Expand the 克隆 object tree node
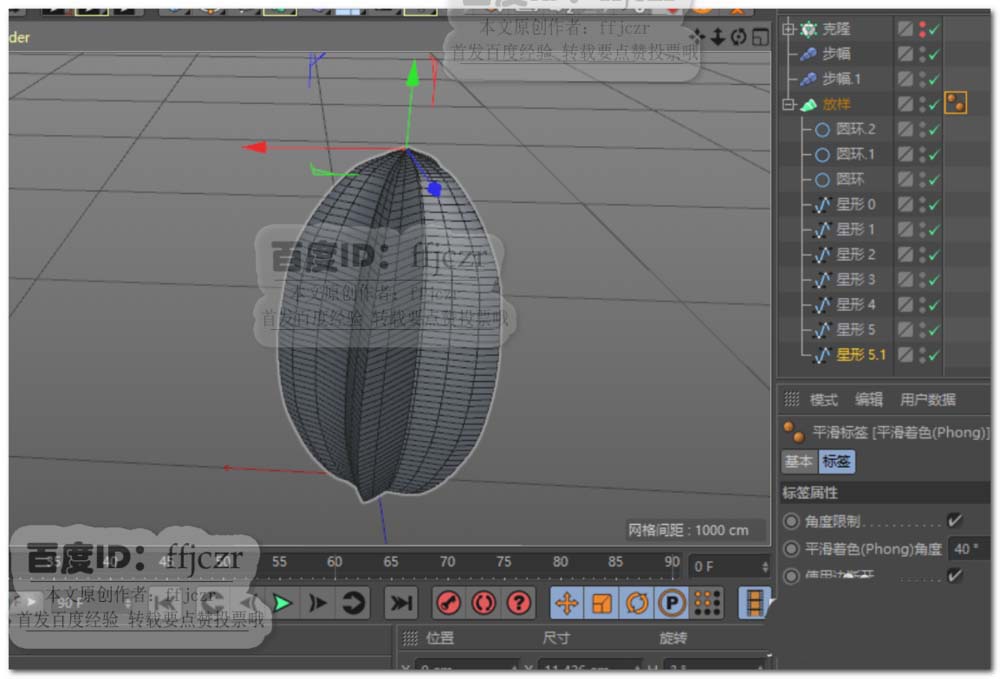 pyautogui.click(x=788, y=29)
